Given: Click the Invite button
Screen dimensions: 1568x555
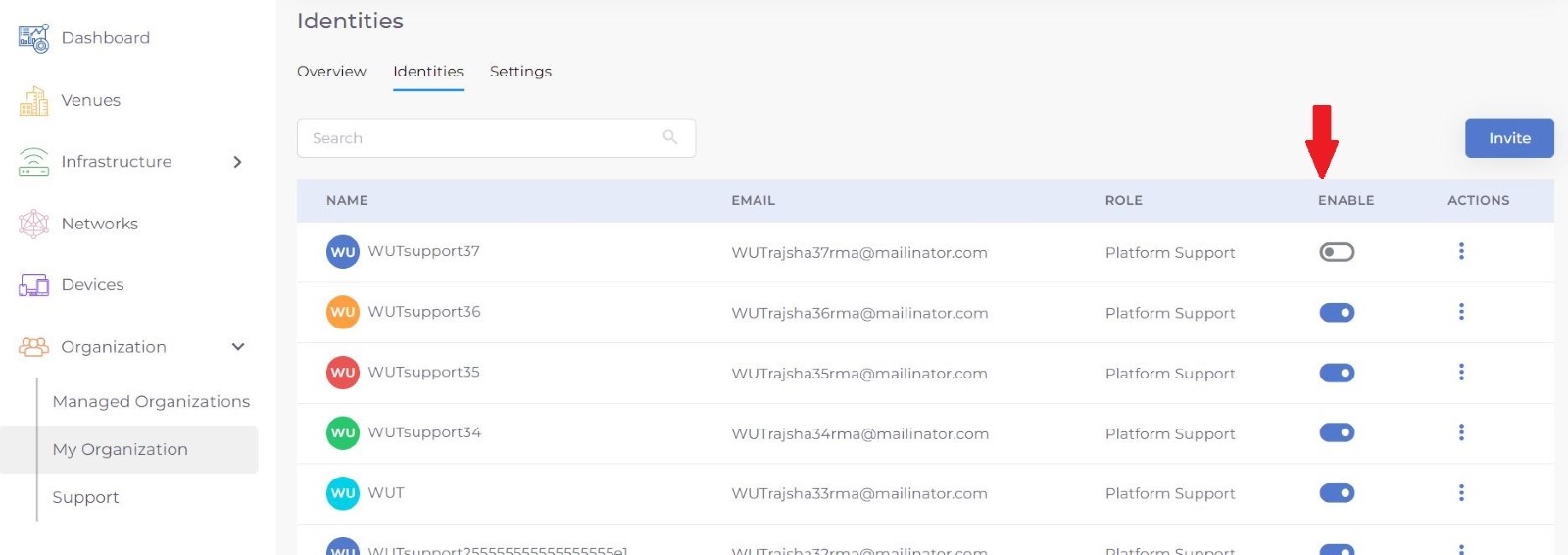Looking at the screenshot, I should (1508, 138).
